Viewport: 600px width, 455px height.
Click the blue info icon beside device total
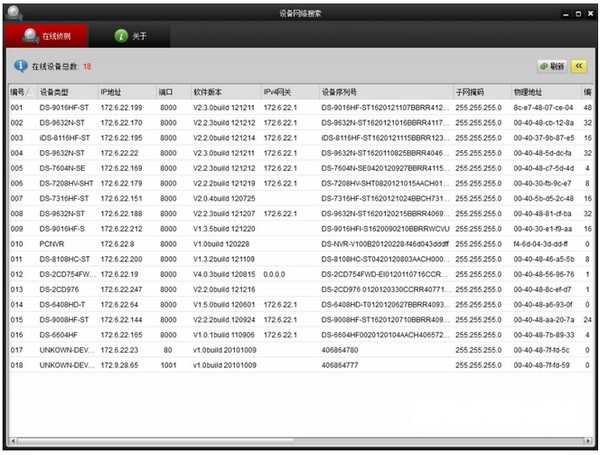tap(21, 66)
